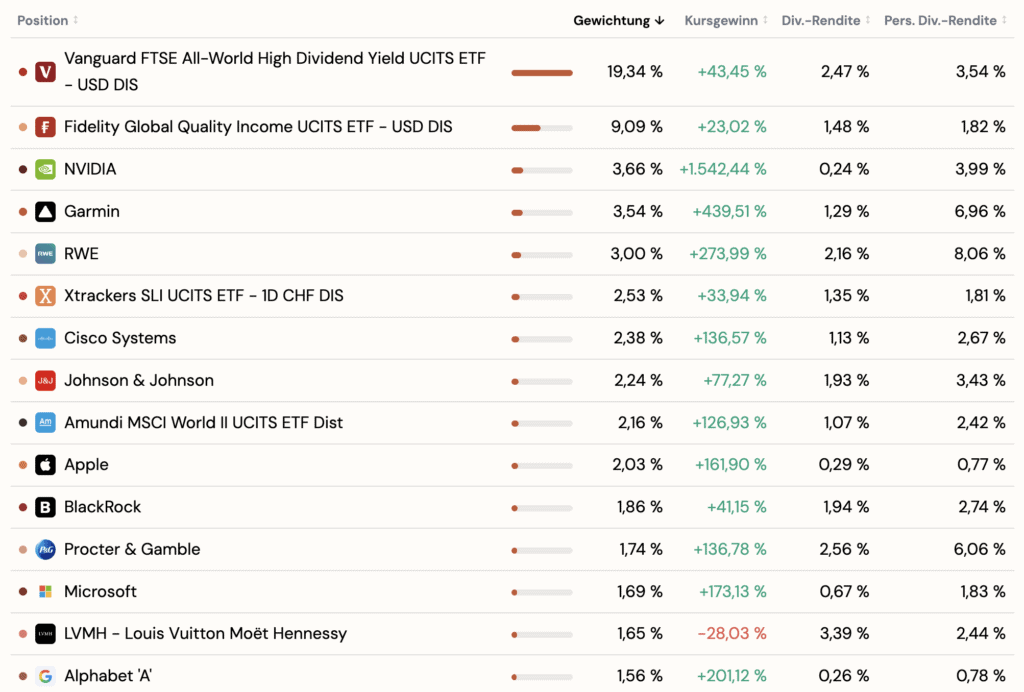Click the BlackRock logo icon
The image size is (1024, 692).
pyautogui.click(x=45, y=507)
